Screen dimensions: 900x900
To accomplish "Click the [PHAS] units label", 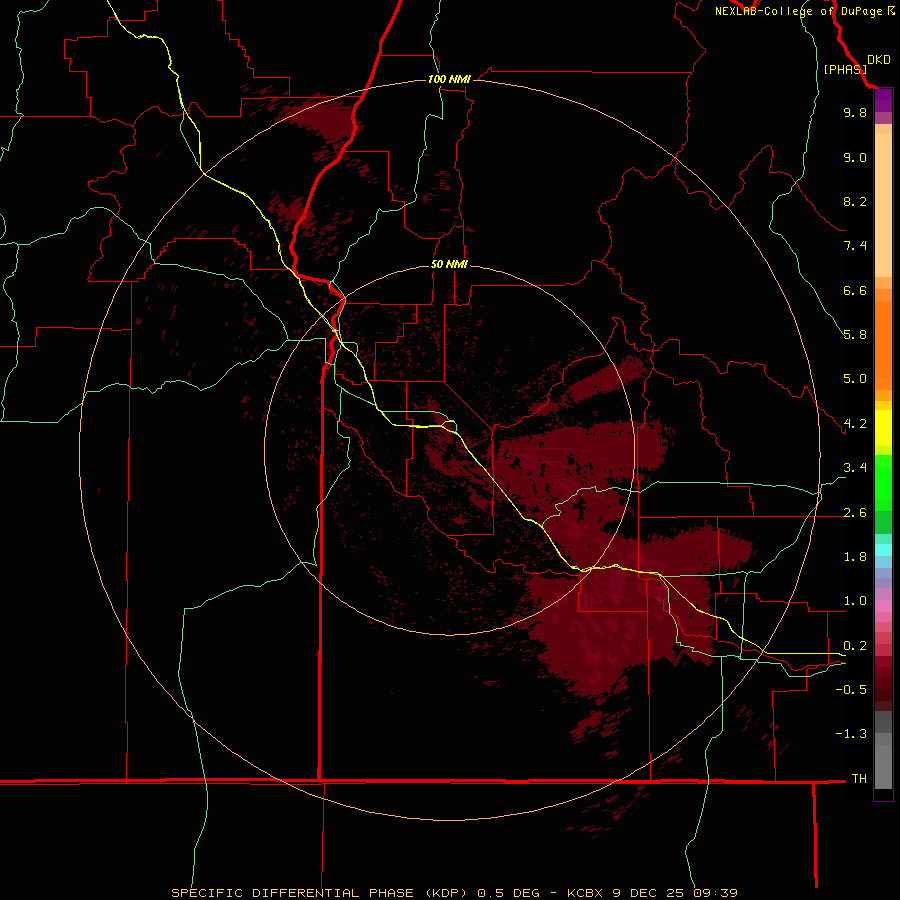I will pos(845,69).
